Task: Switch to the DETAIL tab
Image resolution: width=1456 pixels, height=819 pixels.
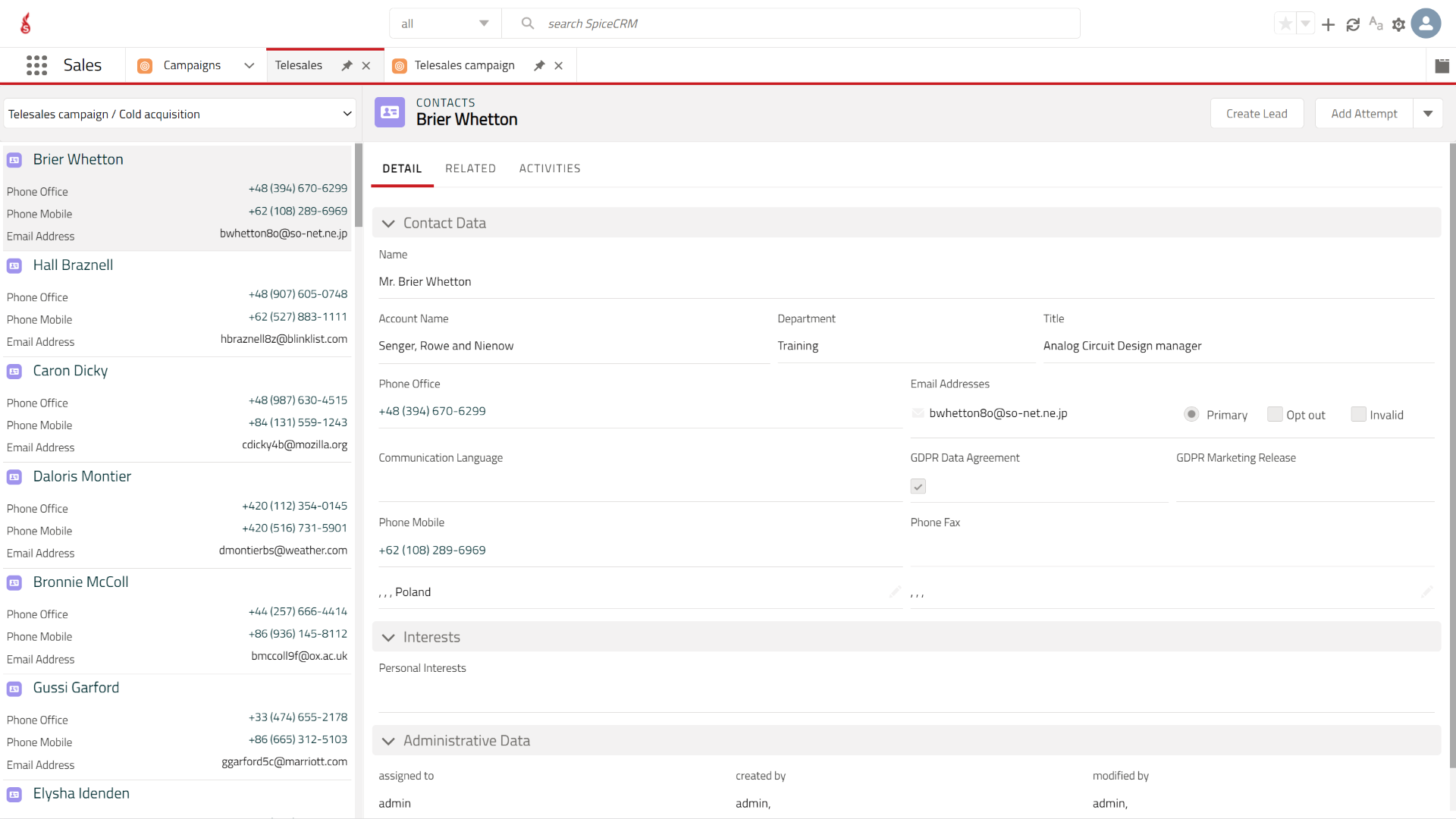Action: click(x=402, y=168)
